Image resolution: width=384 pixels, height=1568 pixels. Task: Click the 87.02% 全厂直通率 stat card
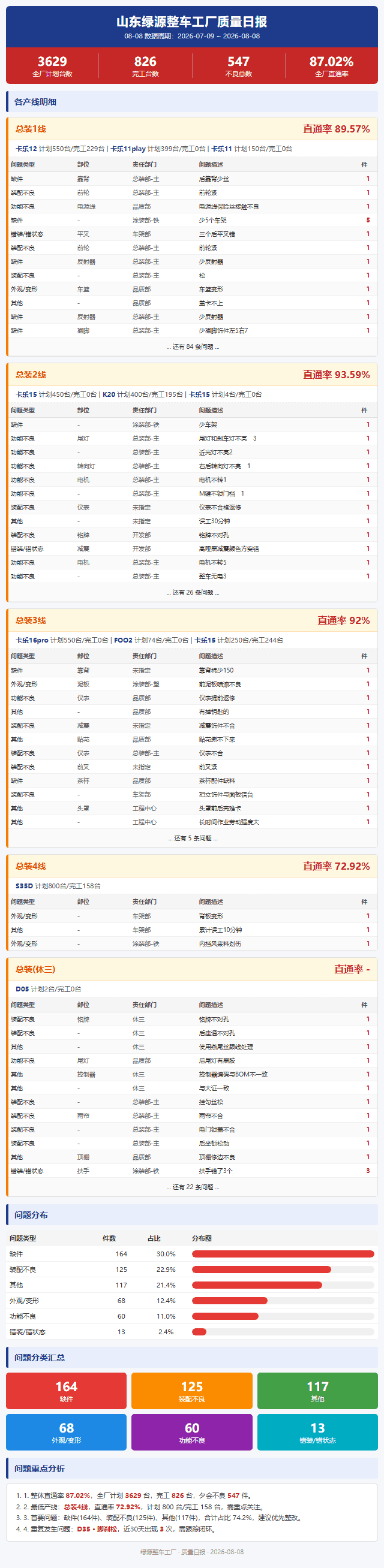point(332,66)
